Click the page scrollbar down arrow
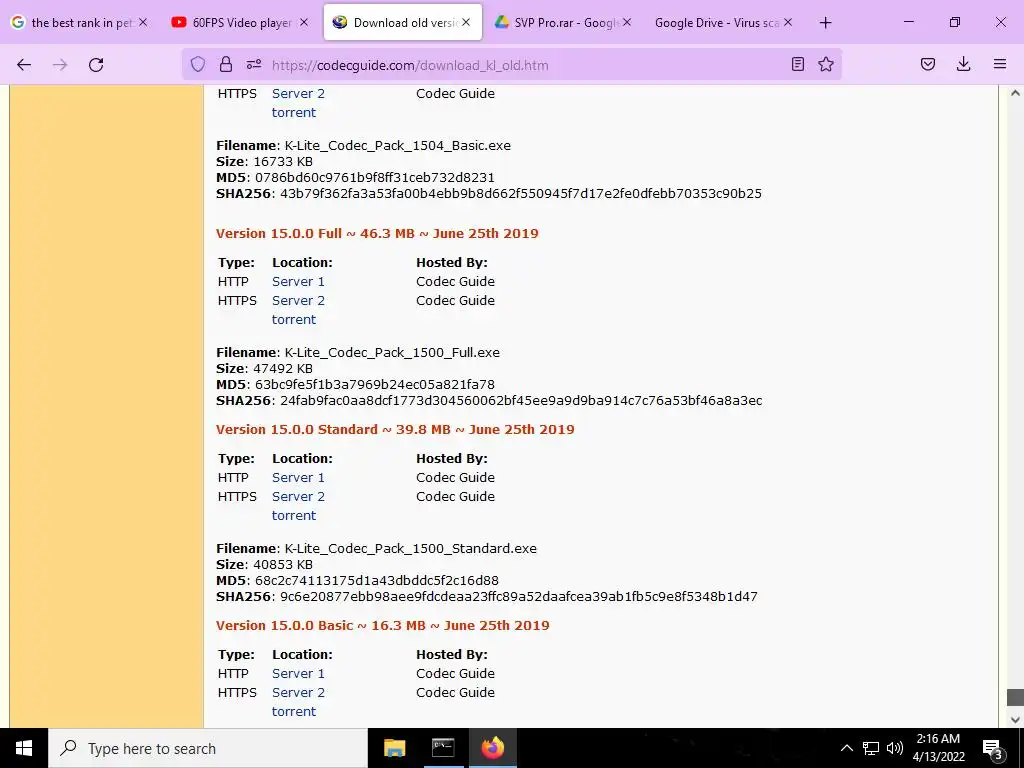Screen dimensions: 1024x768 click(1015, 720)
